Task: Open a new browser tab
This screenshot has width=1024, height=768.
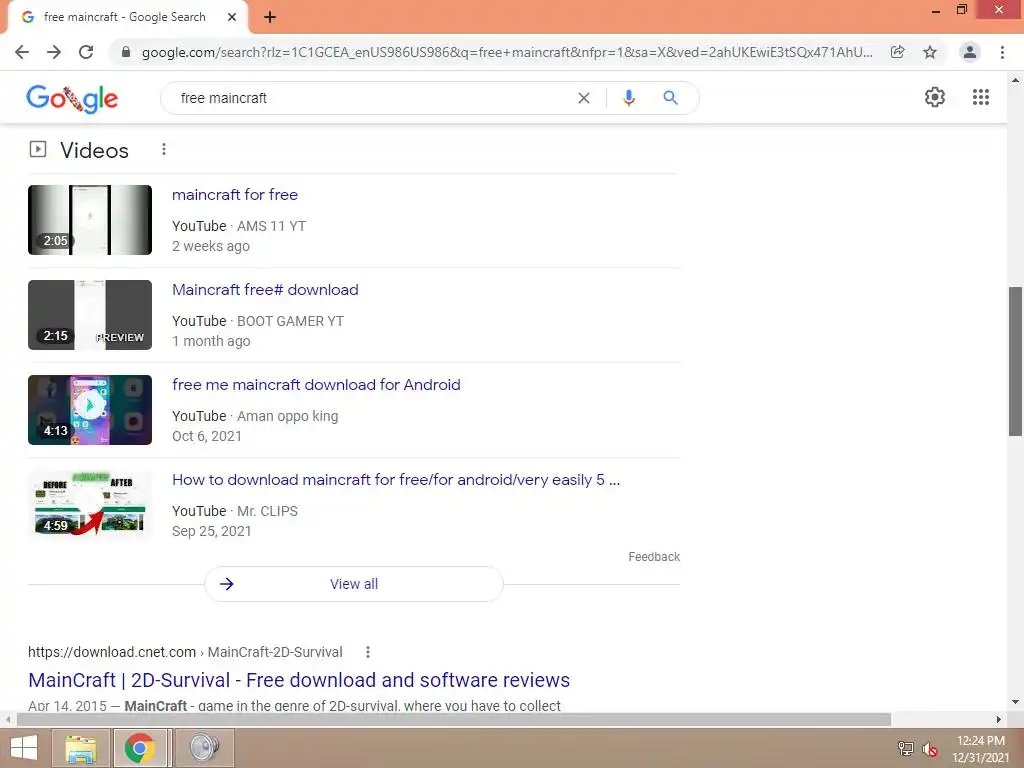Action: point(270,18)
